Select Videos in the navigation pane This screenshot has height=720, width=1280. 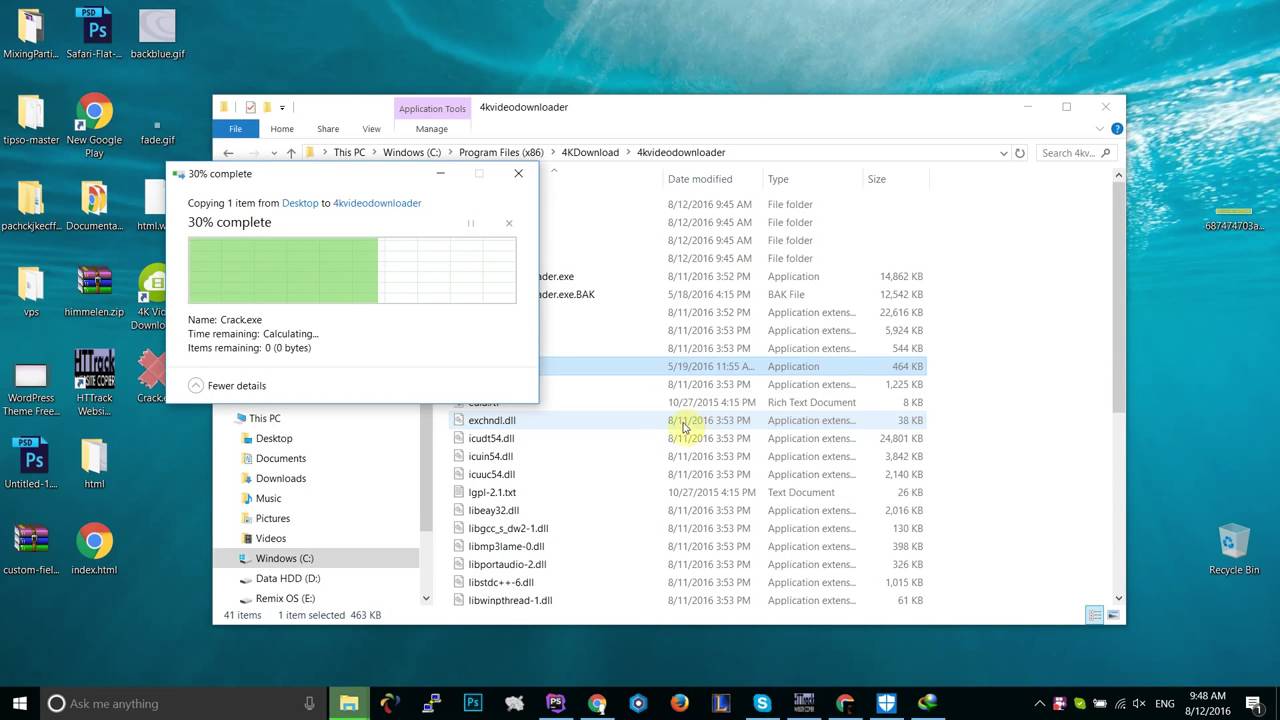pos(270,538)
